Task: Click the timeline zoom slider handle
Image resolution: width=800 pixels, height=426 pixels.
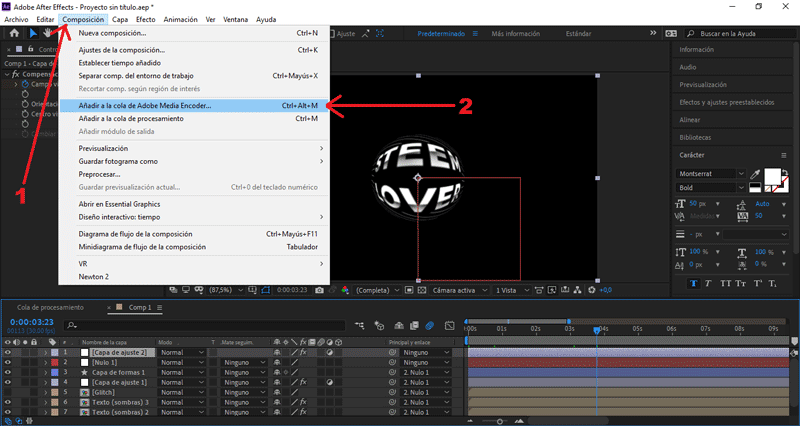Action: pyautogui.click(x=499, y=421)
